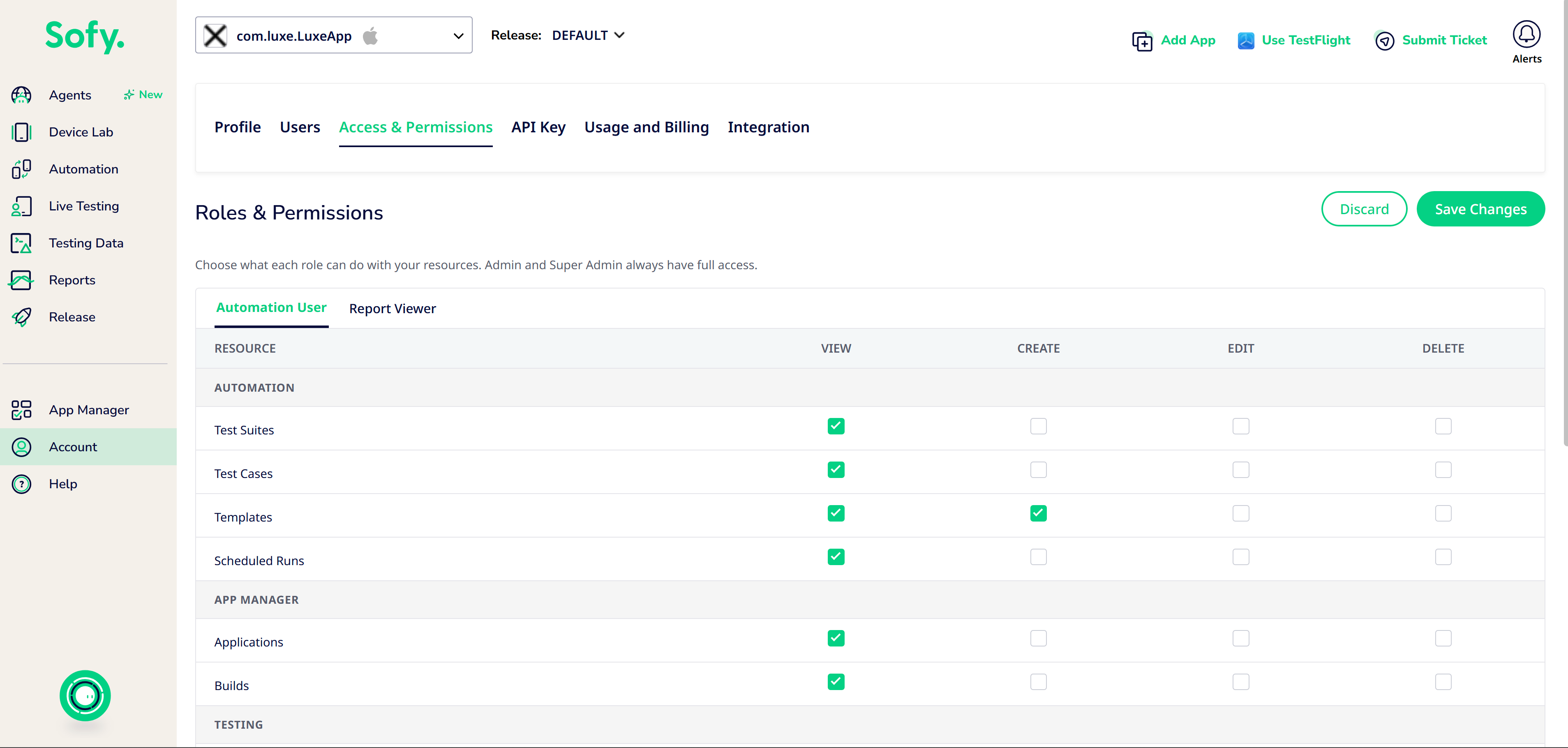
Task: Open the Live Testing icon
Action: [x=21, y=206]
